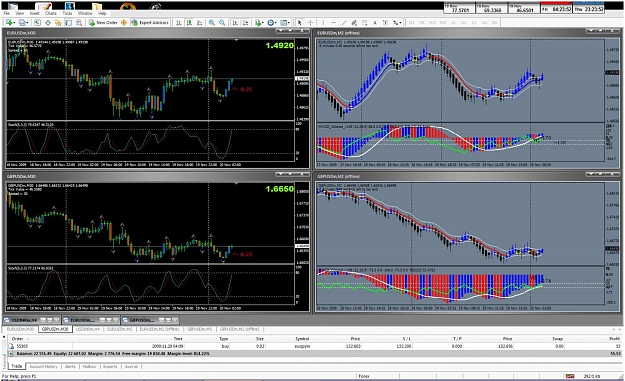Open the Experts terminal tab
Image resolution: width=625 pixels, height=381 pixels.
pyautogui.click(x=110, y=366)
